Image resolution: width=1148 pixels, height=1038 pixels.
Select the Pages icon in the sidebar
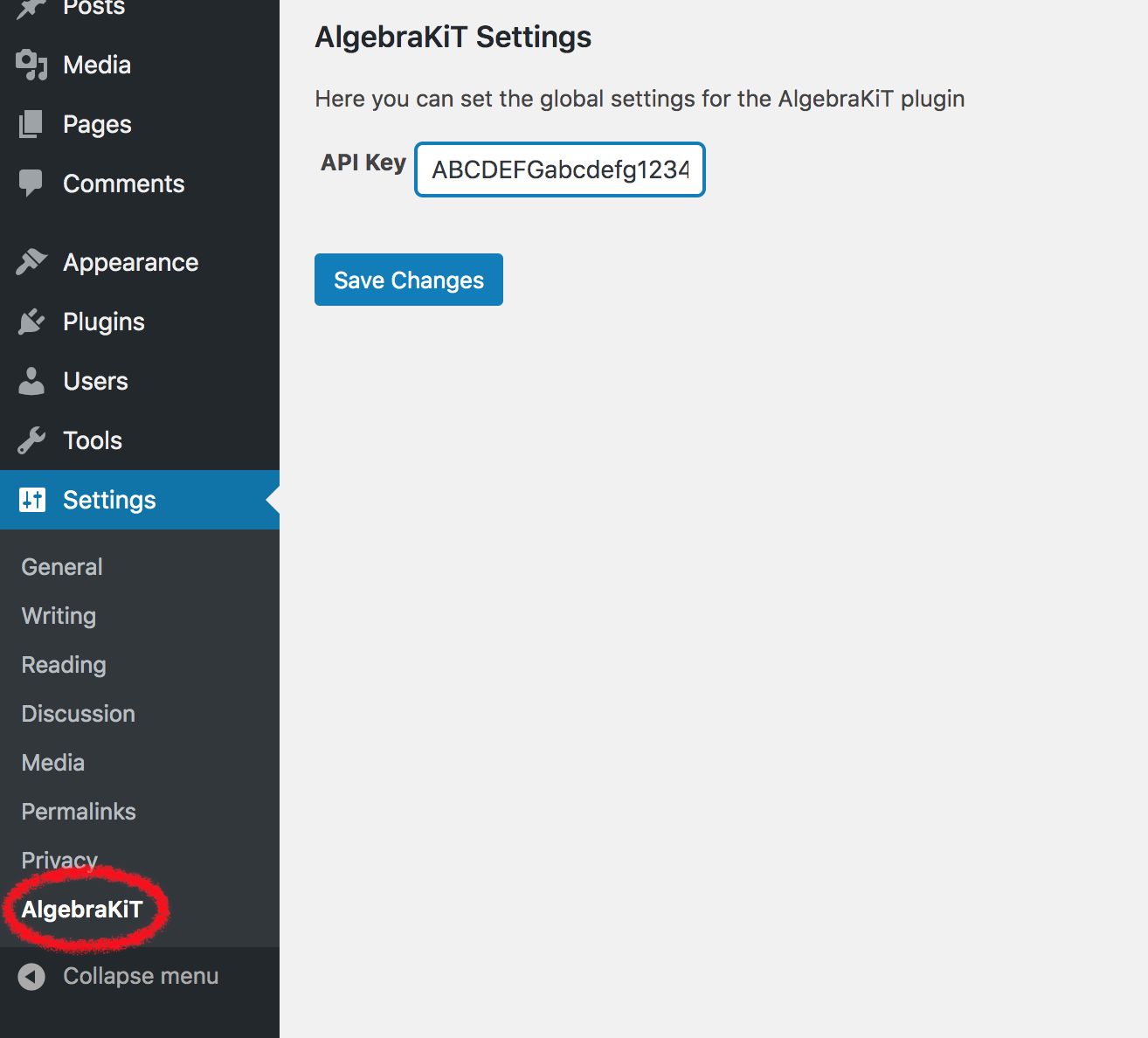[x=31, y=124]
